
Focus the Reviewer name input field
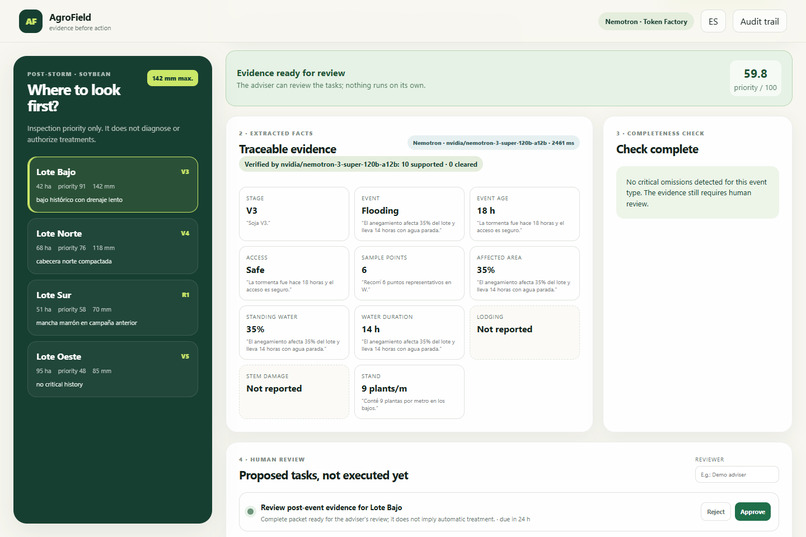click(x=737, y=475)
